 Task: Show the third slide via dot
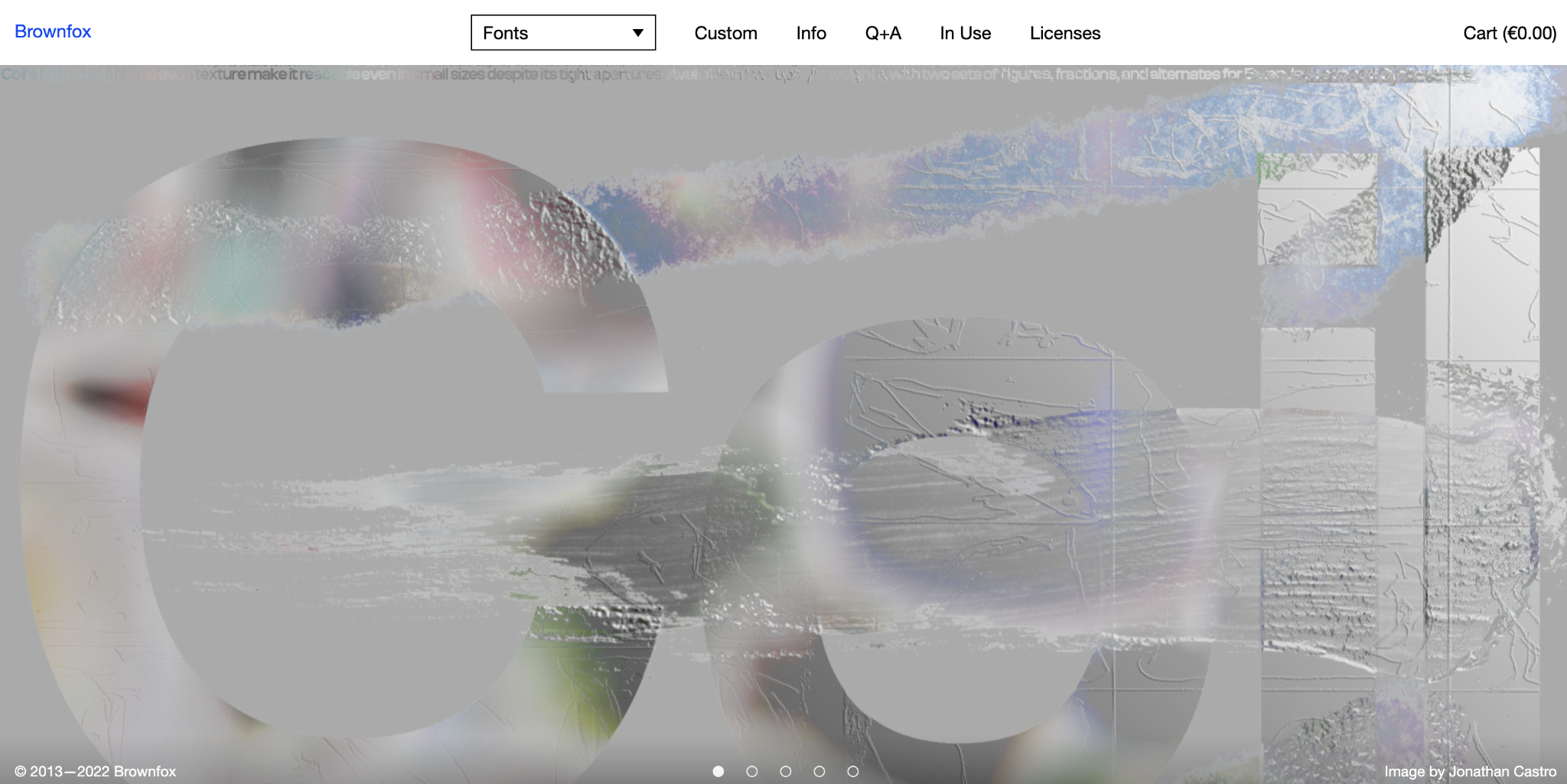(786, 771)
